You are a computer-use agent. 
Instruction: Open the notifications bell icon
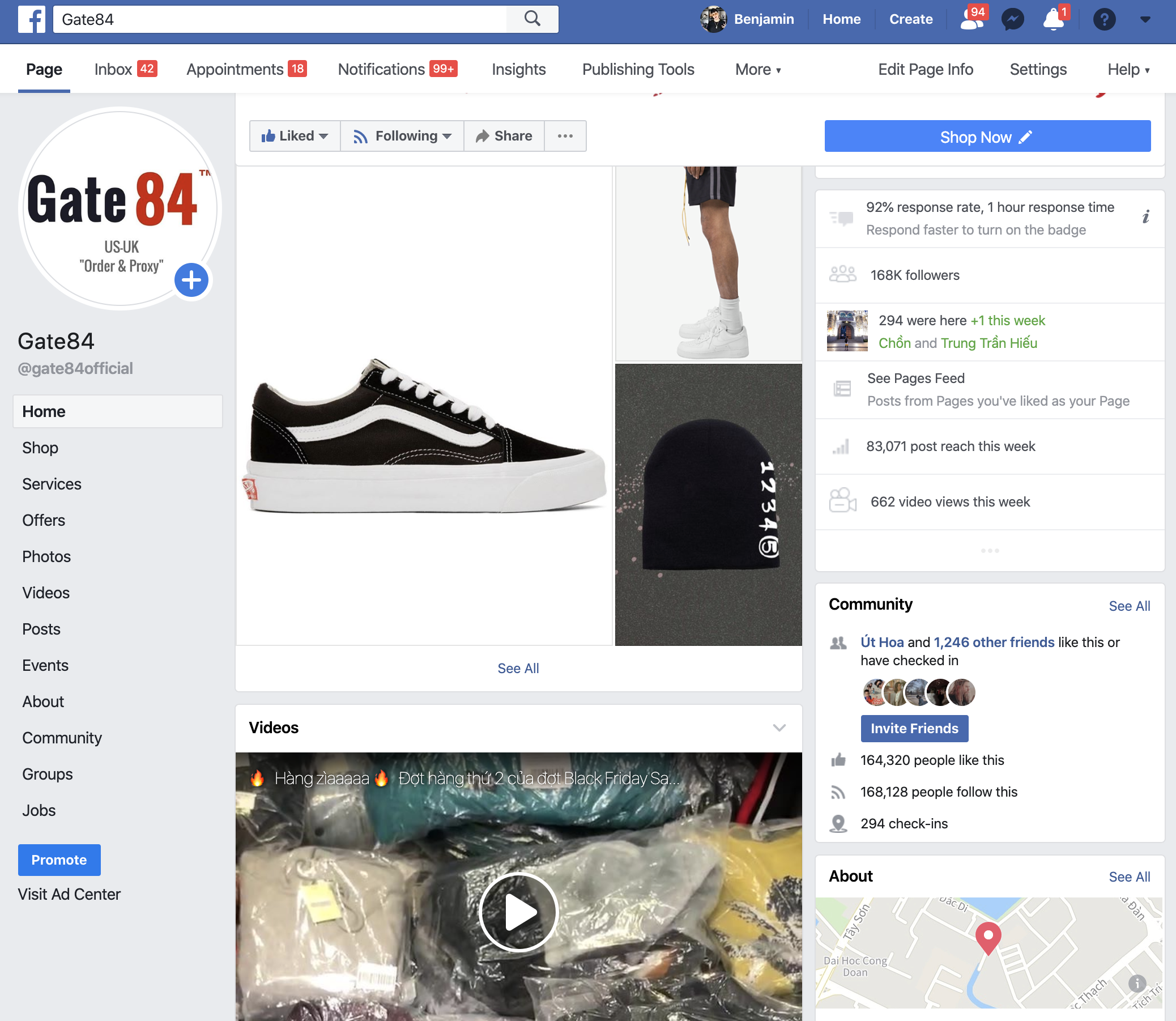1053,19
